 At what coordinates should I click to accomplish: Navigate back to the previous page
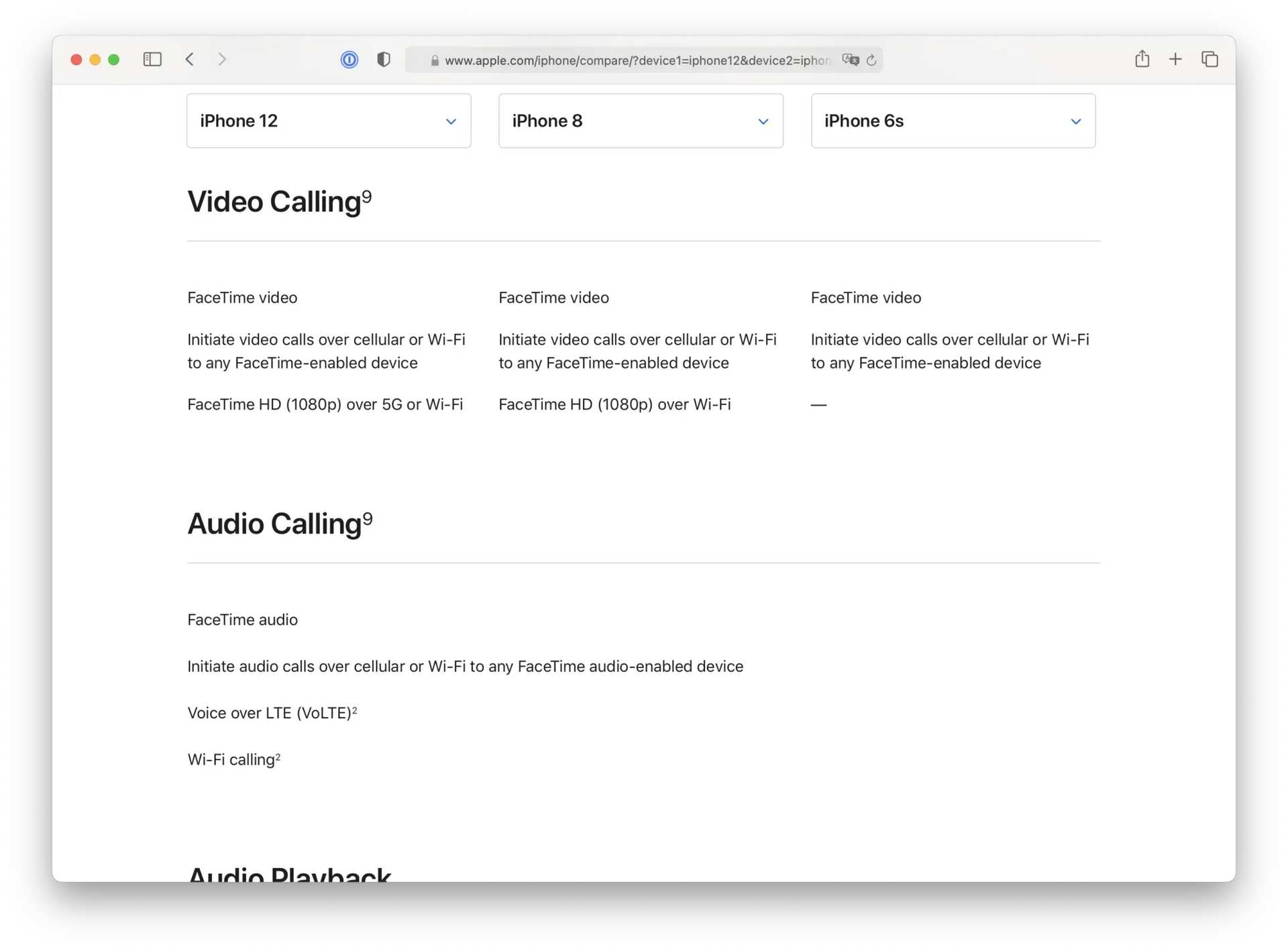pyautogui.click(x=190, y=59)
